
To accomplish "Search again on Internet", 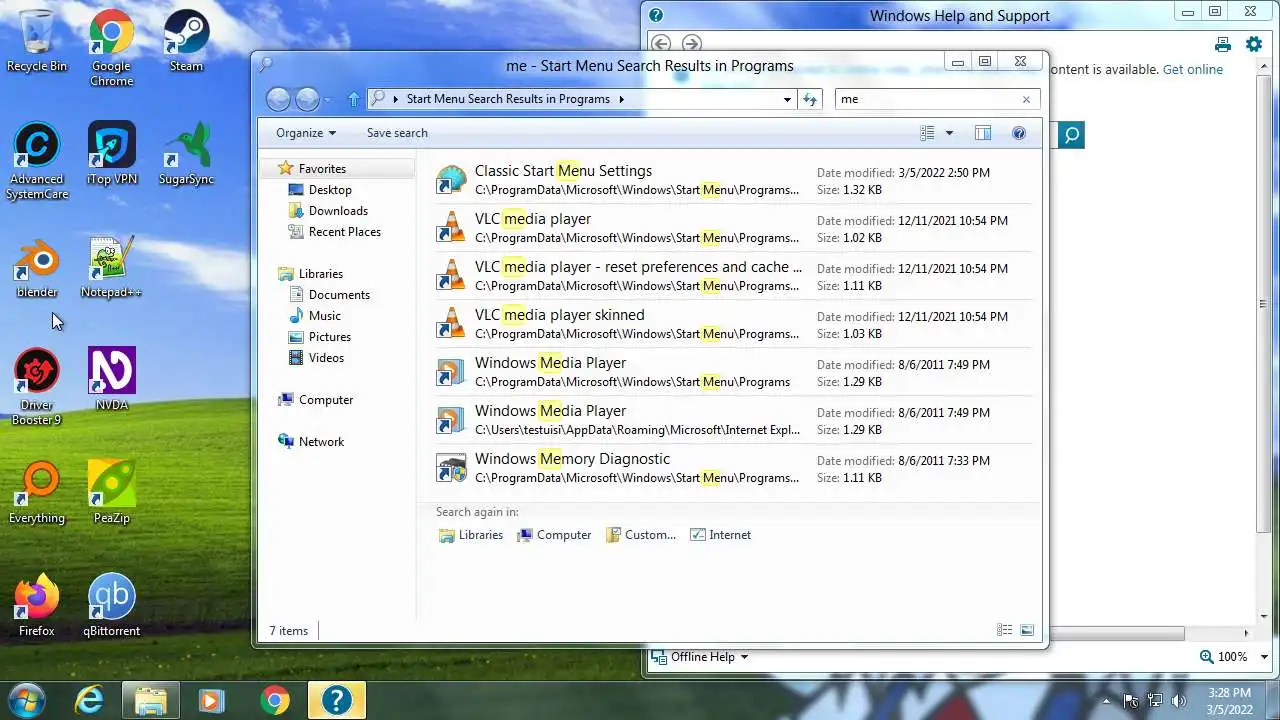I will [x=721, y=535].
